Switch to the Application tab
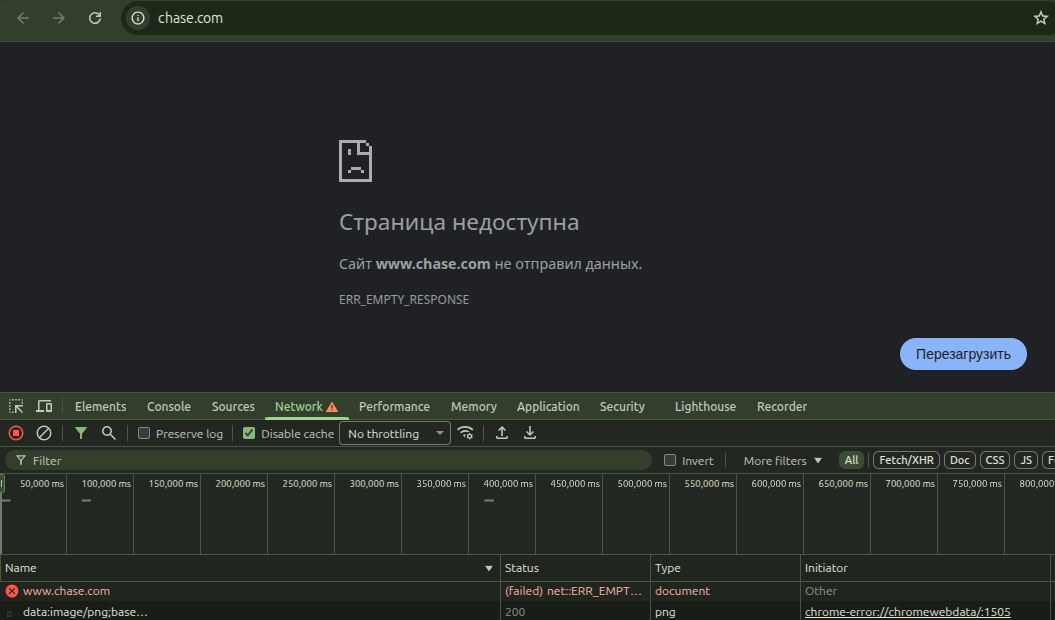This screenshot has width=1055, height=620. tap(548, 407)
